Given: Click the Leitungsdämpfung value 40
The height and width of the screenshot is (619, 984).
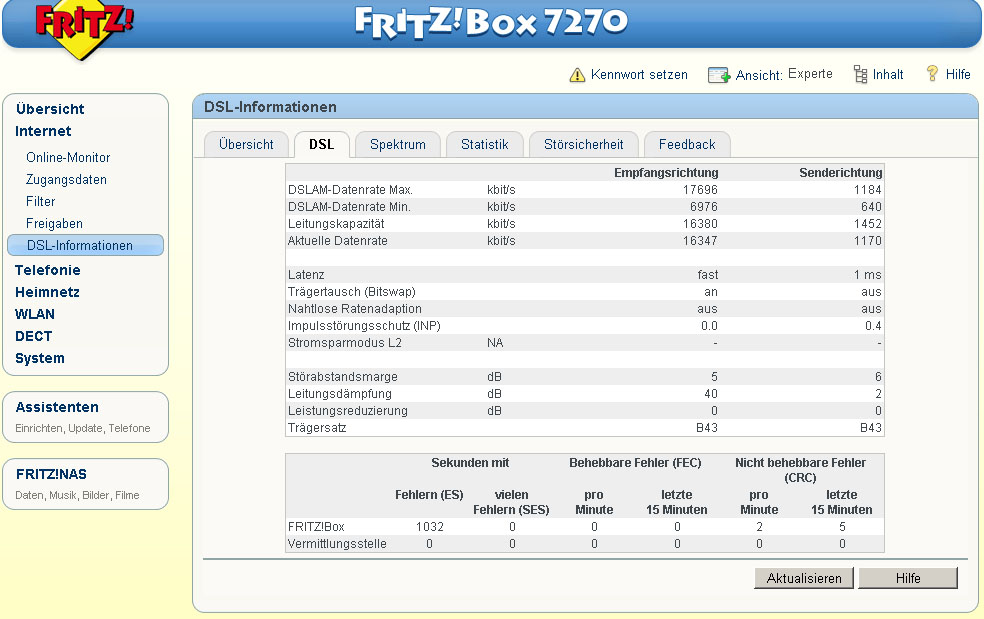Looking at the screenshot, I should (710, 394).
